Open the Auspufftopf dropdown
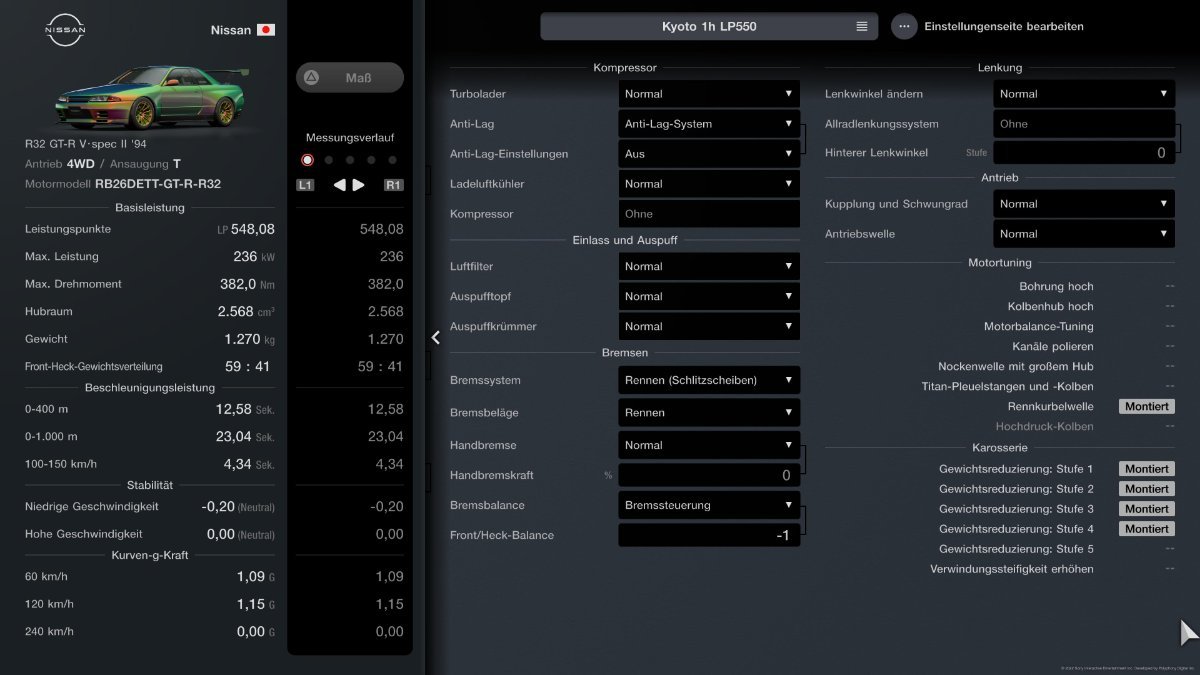Screen dimensions: 1200x675 coord(709,296)
